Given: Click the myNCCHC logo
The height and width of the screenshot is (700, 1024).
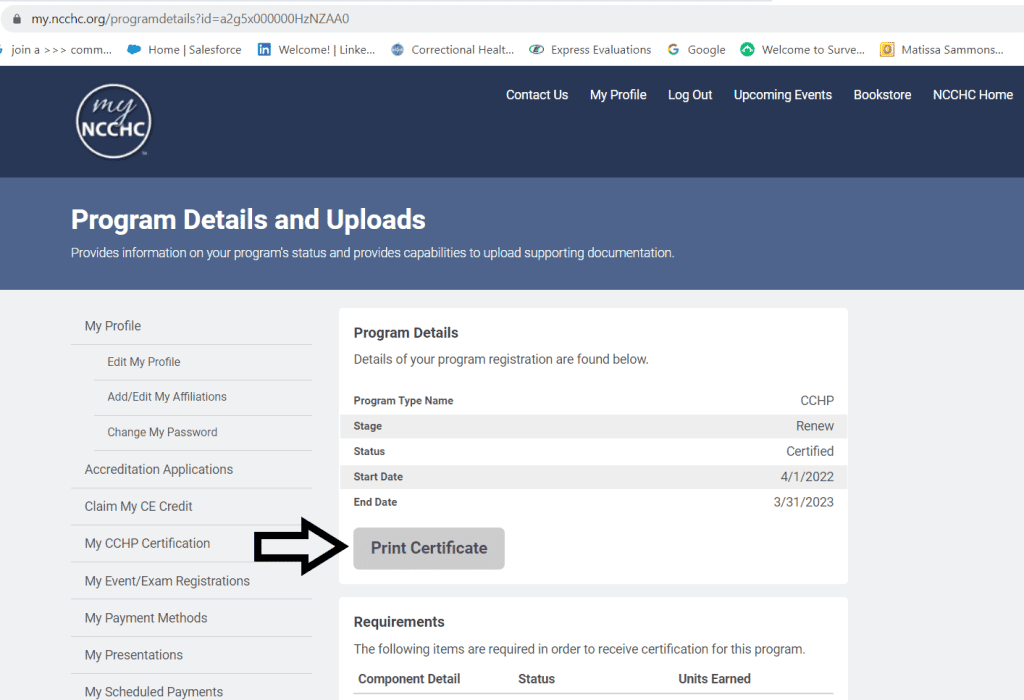Looking at the screenshot, I should [113, 121].
